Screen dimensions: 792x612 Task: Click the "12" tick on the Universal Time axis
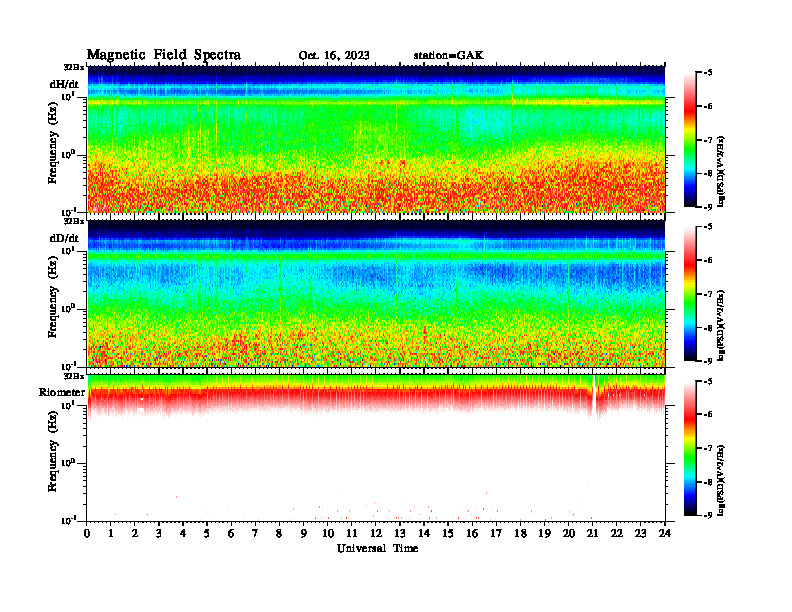376,534
